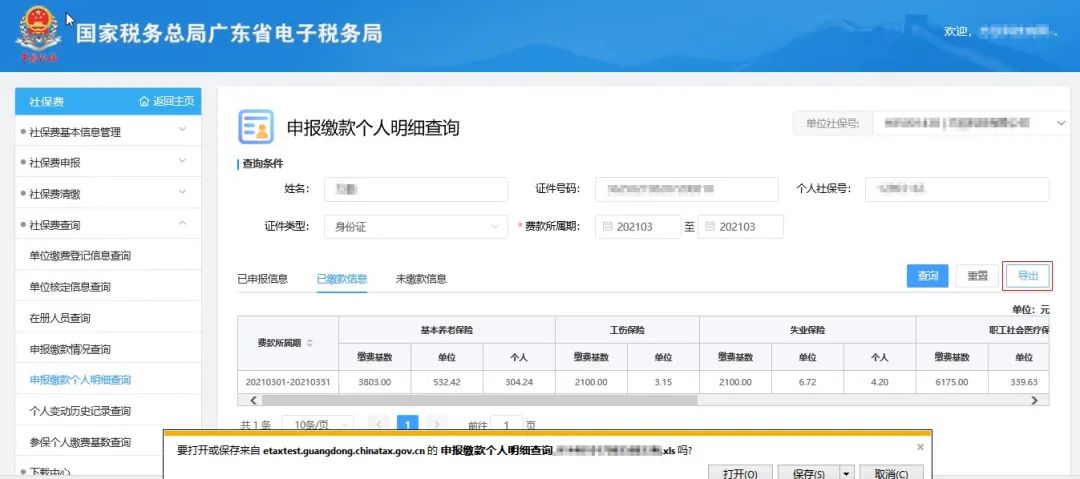
Task: Select 申报缴款个人明细查询 in sidebar
Action: 80,380
